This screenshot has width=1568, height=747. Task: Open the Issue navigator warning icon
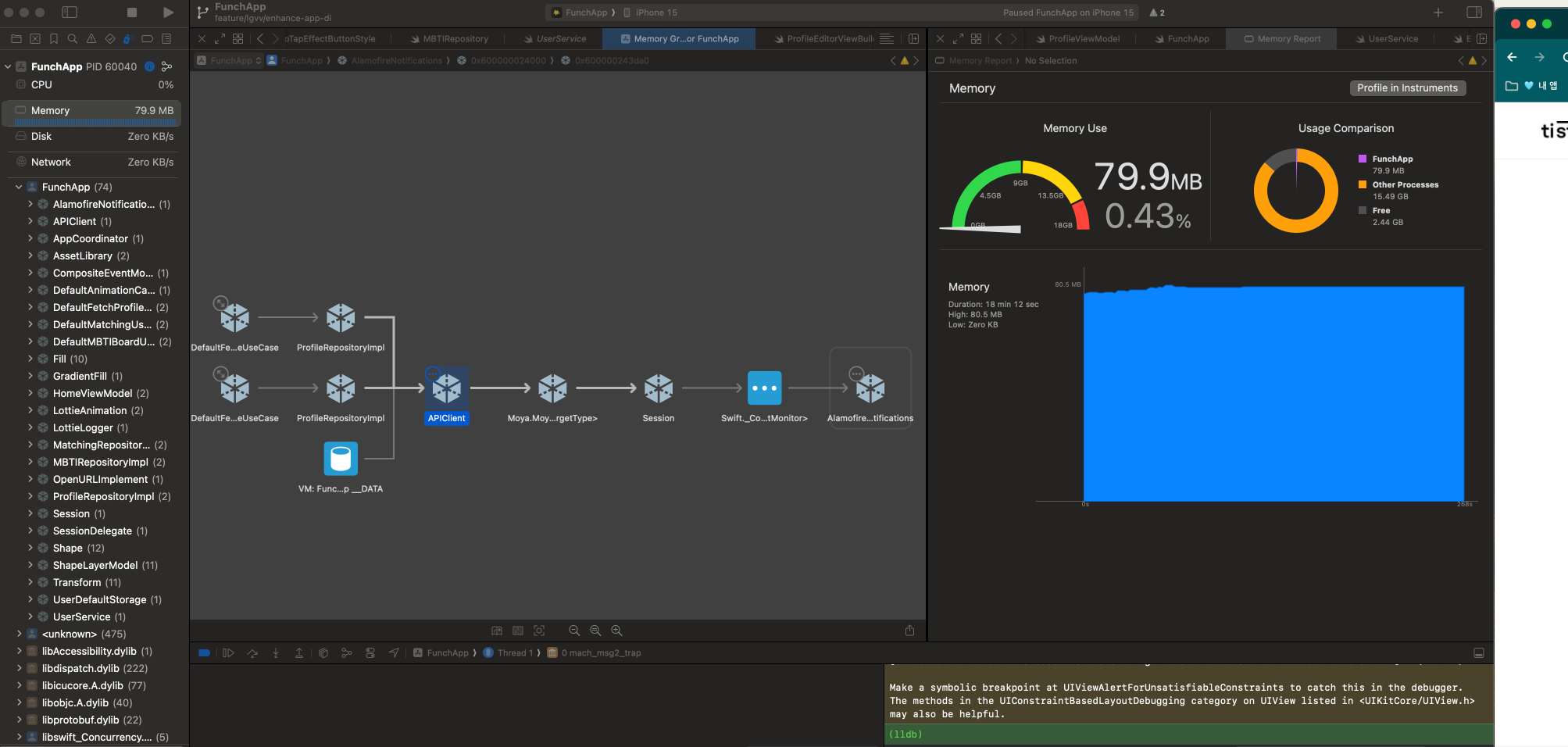tap(91, 38)
